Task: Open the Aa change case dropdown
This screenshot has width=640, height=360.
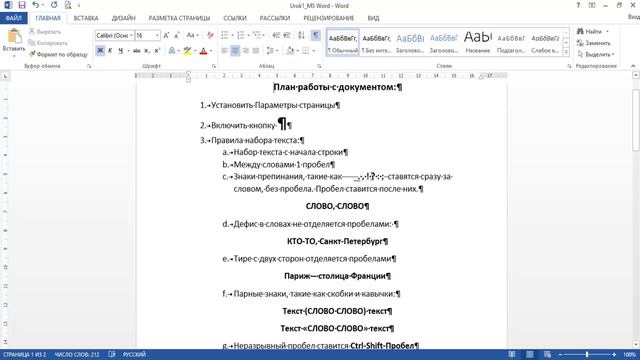Action: [x=192, y=36]
